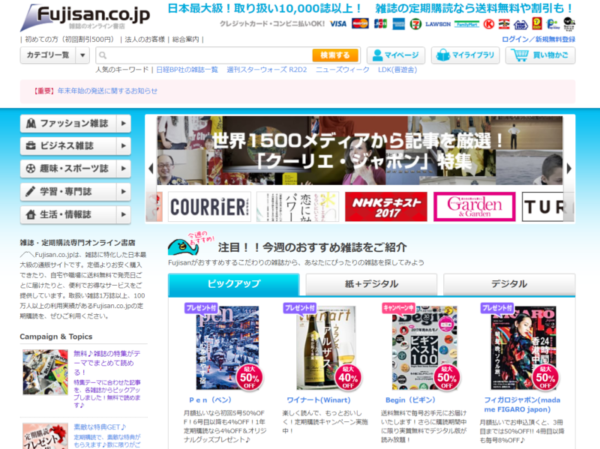Click the search magnifier icon
Viewport: 600px width, 449px height.
pos(103,56)
